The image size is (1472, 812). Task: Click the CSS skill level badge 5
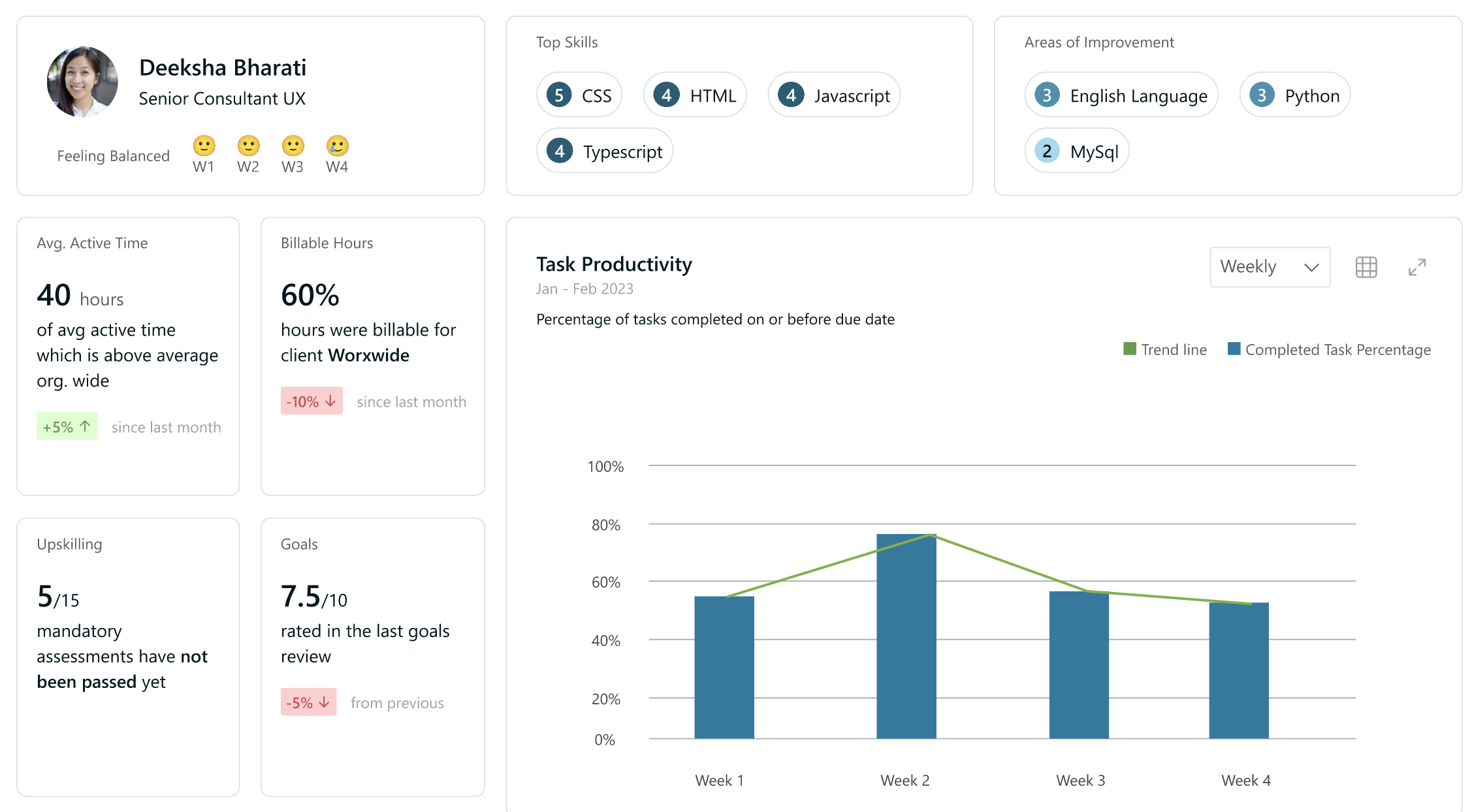(559, 95)
